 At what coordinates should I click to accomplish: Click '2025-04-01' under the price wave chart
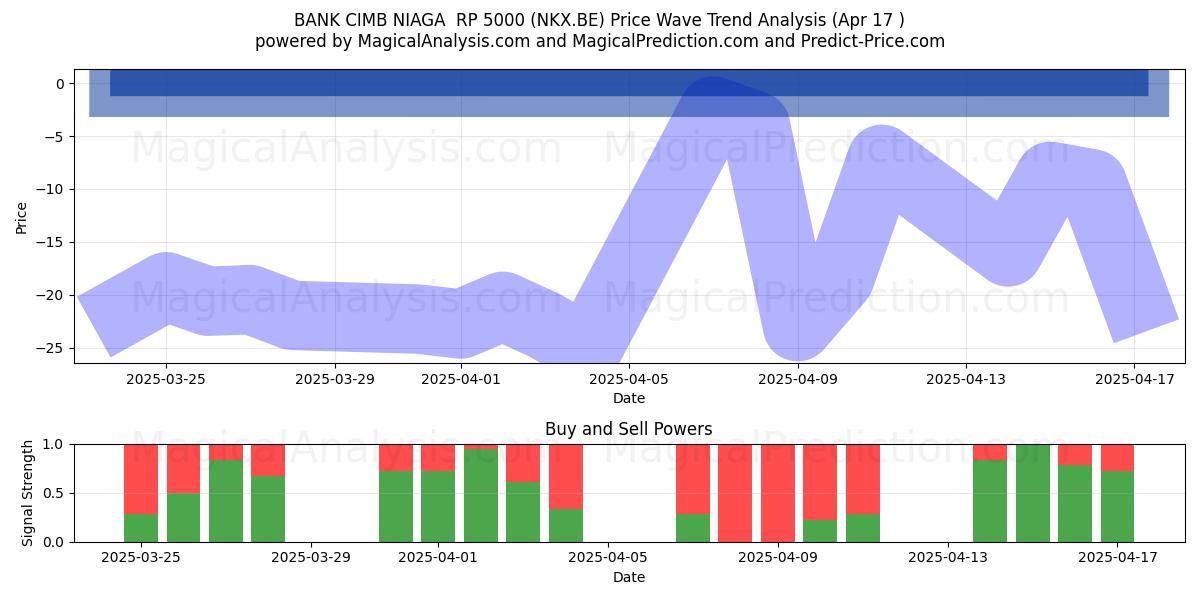point(461,379)
